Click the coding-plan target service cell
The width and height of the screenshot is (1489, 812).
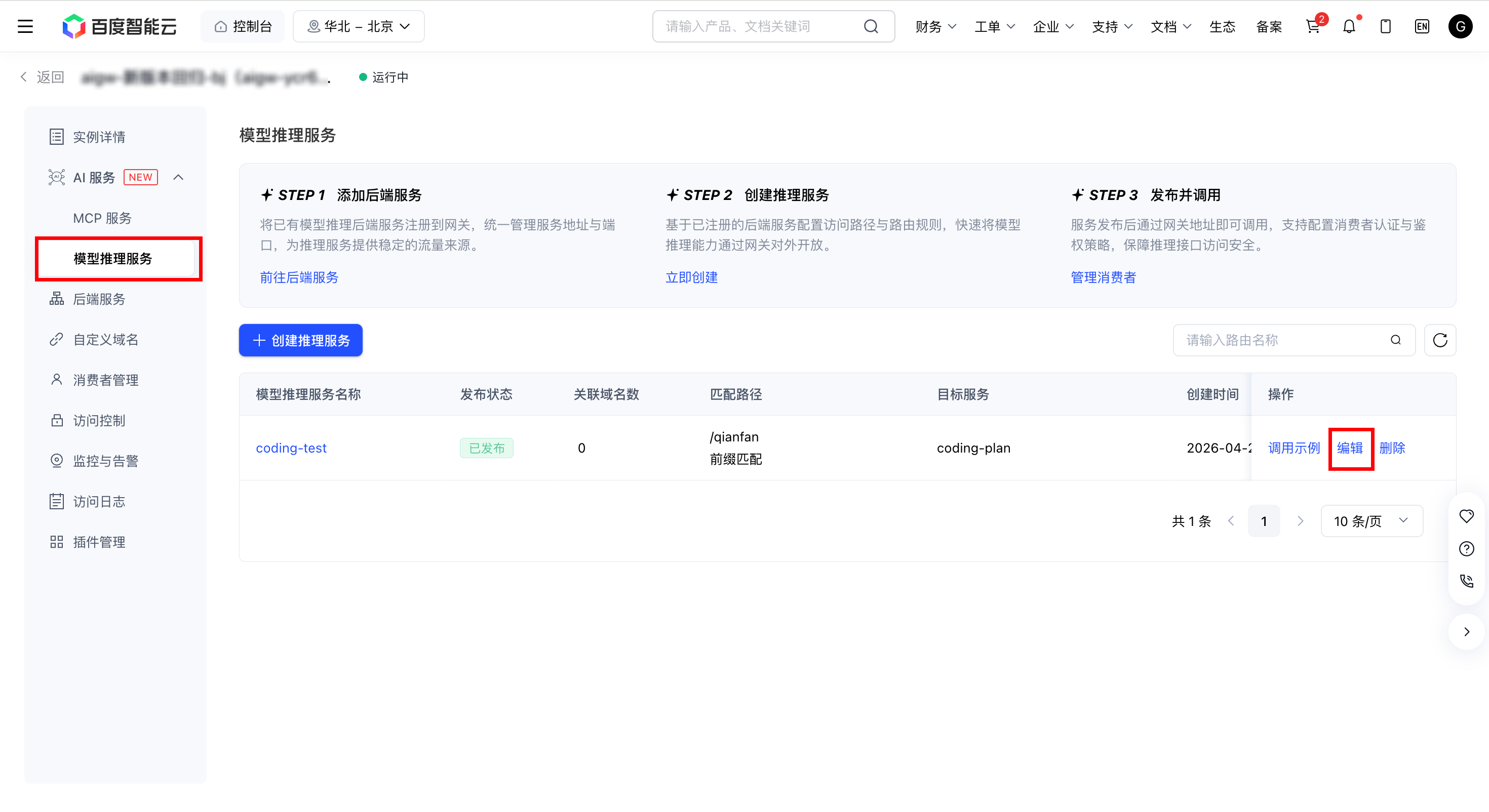pos(973,448)
